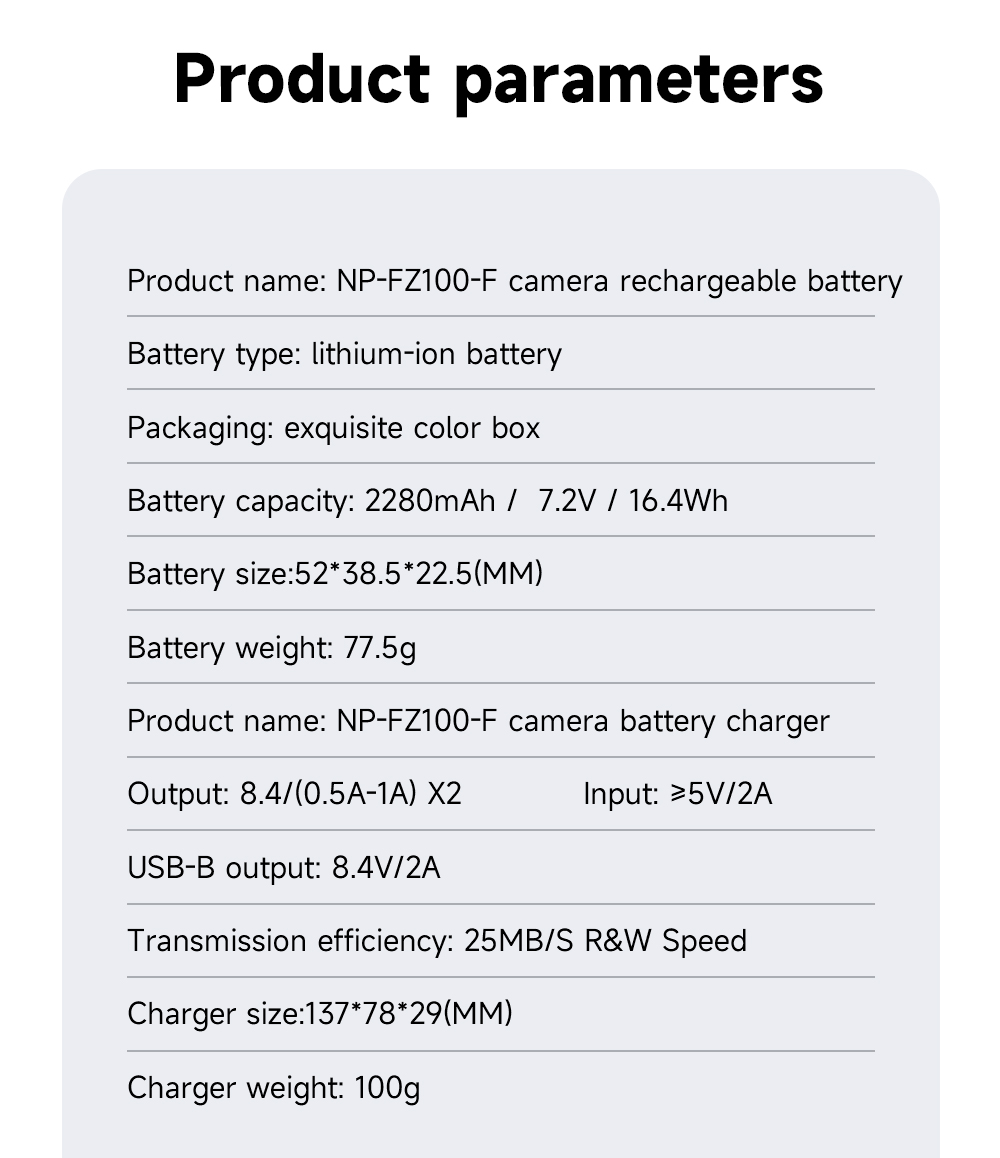This screenshot has width=1000, height=1158.
Task: Click the "Battery type: lithium-ion battery" row
Action: (344, 354)
